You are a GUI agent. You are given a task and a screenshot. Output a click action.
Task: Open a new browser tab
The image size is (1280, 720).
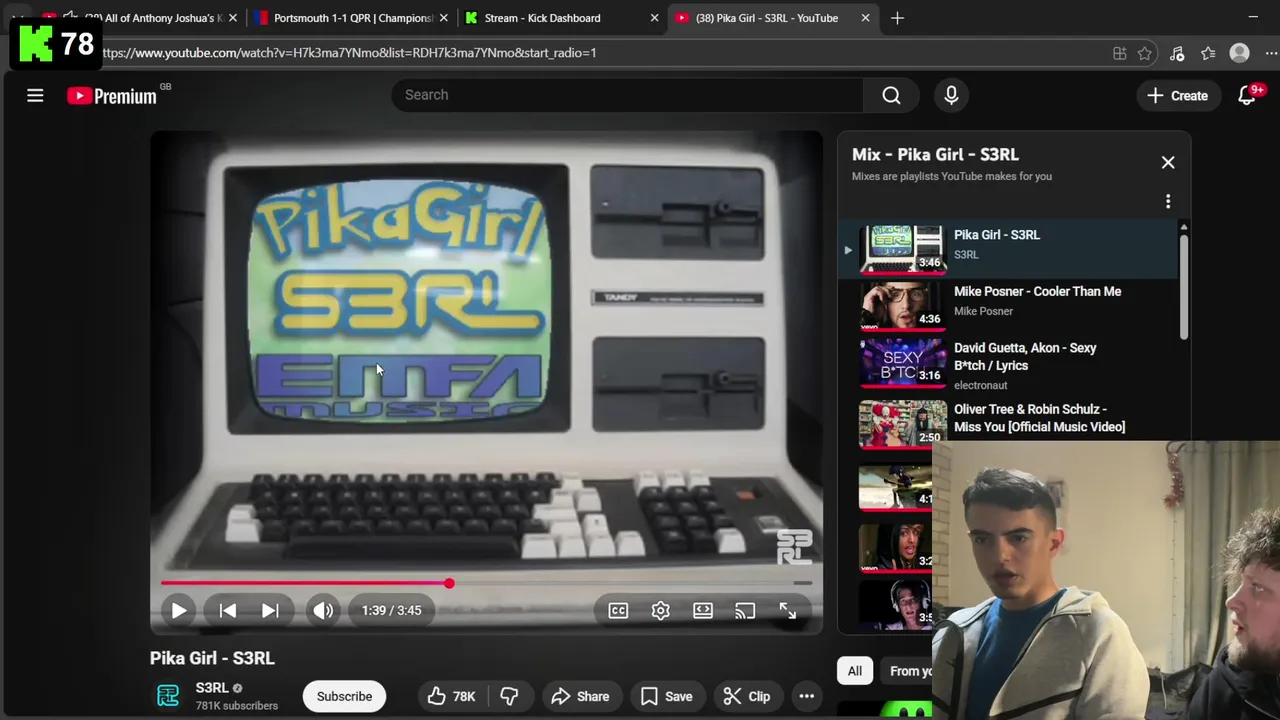(x=897, y=18)
